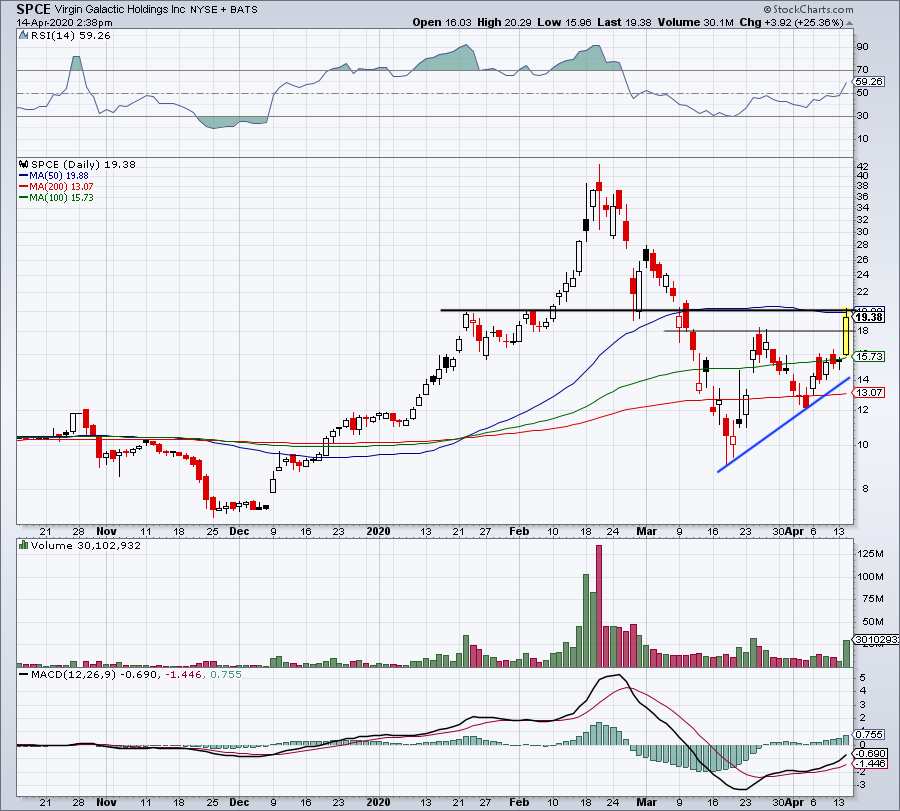The image size is (900, 811).
Task: Click the Volume 30.1M header value
Action: 696,22
